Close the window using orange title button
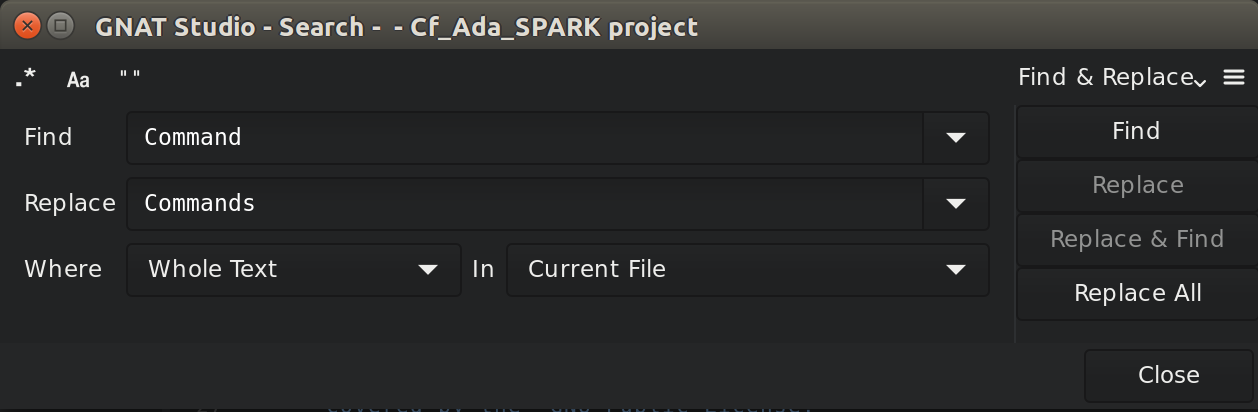Viewport: 1258px width, 412px height. (x=27, y=26)
